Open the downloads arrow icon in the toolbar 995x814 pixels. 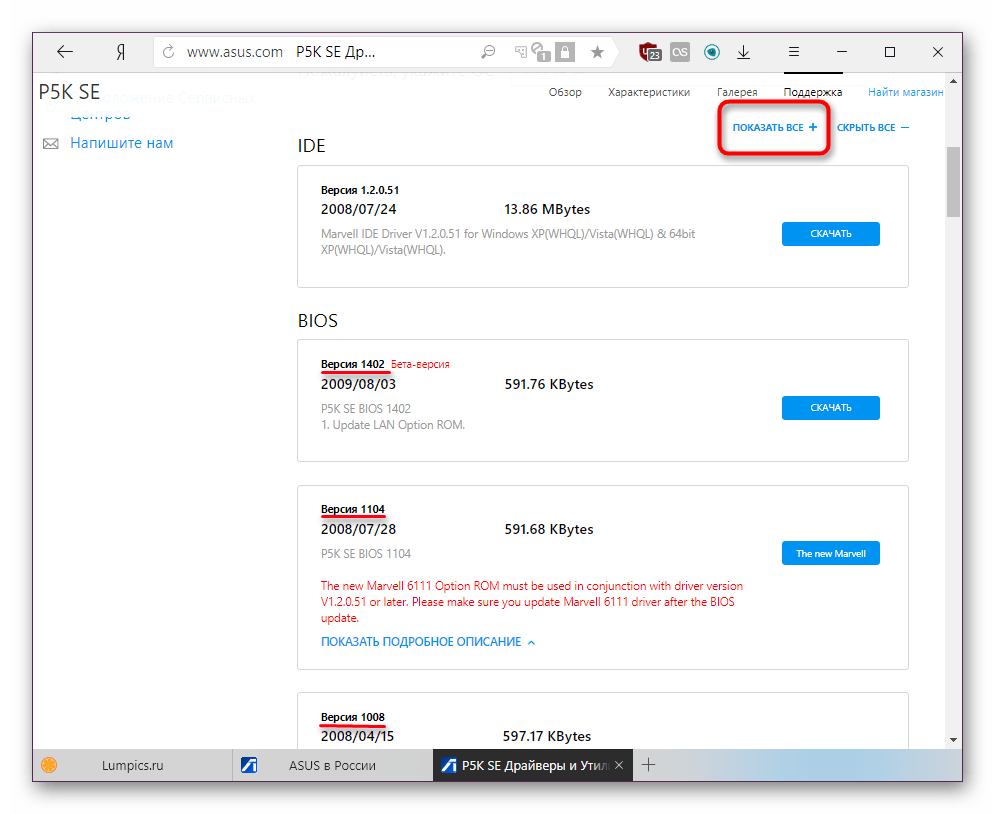pyautogui.click(x=743, y=52)
